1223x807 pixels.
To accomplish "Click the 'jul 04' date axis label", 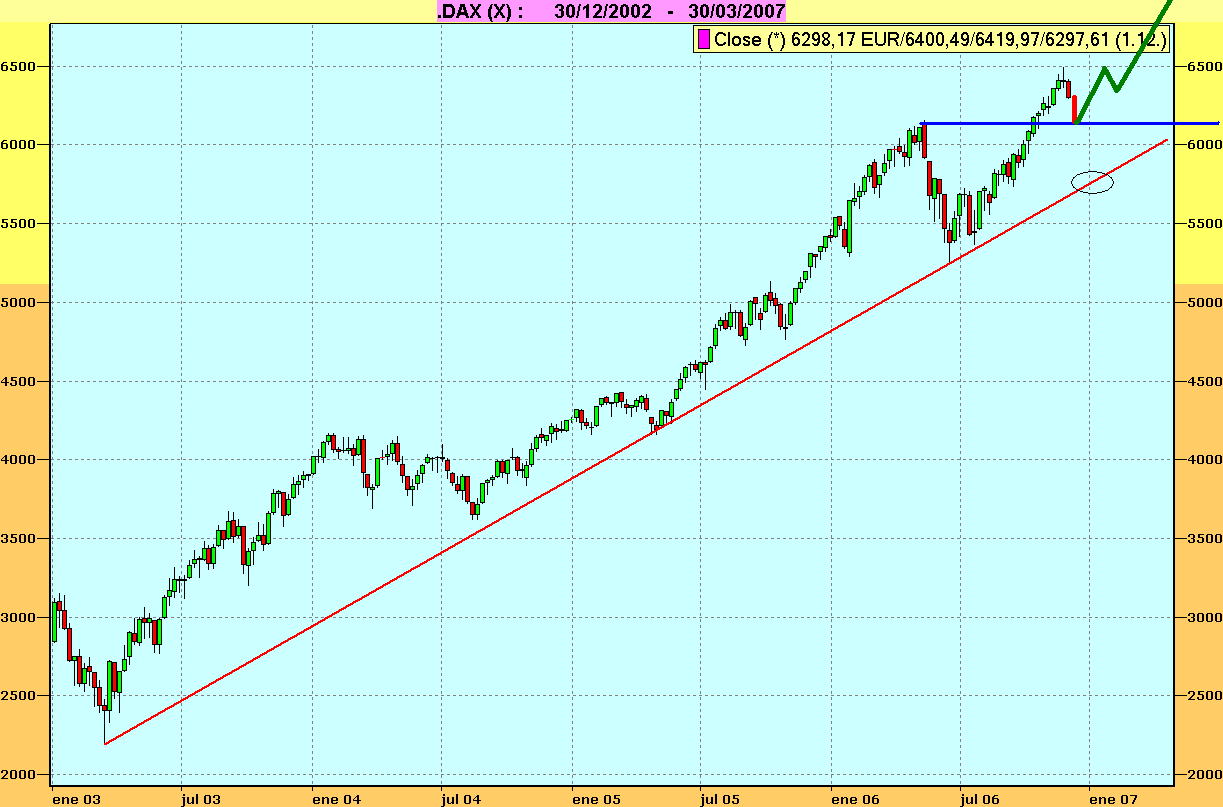I will point(461,798).
